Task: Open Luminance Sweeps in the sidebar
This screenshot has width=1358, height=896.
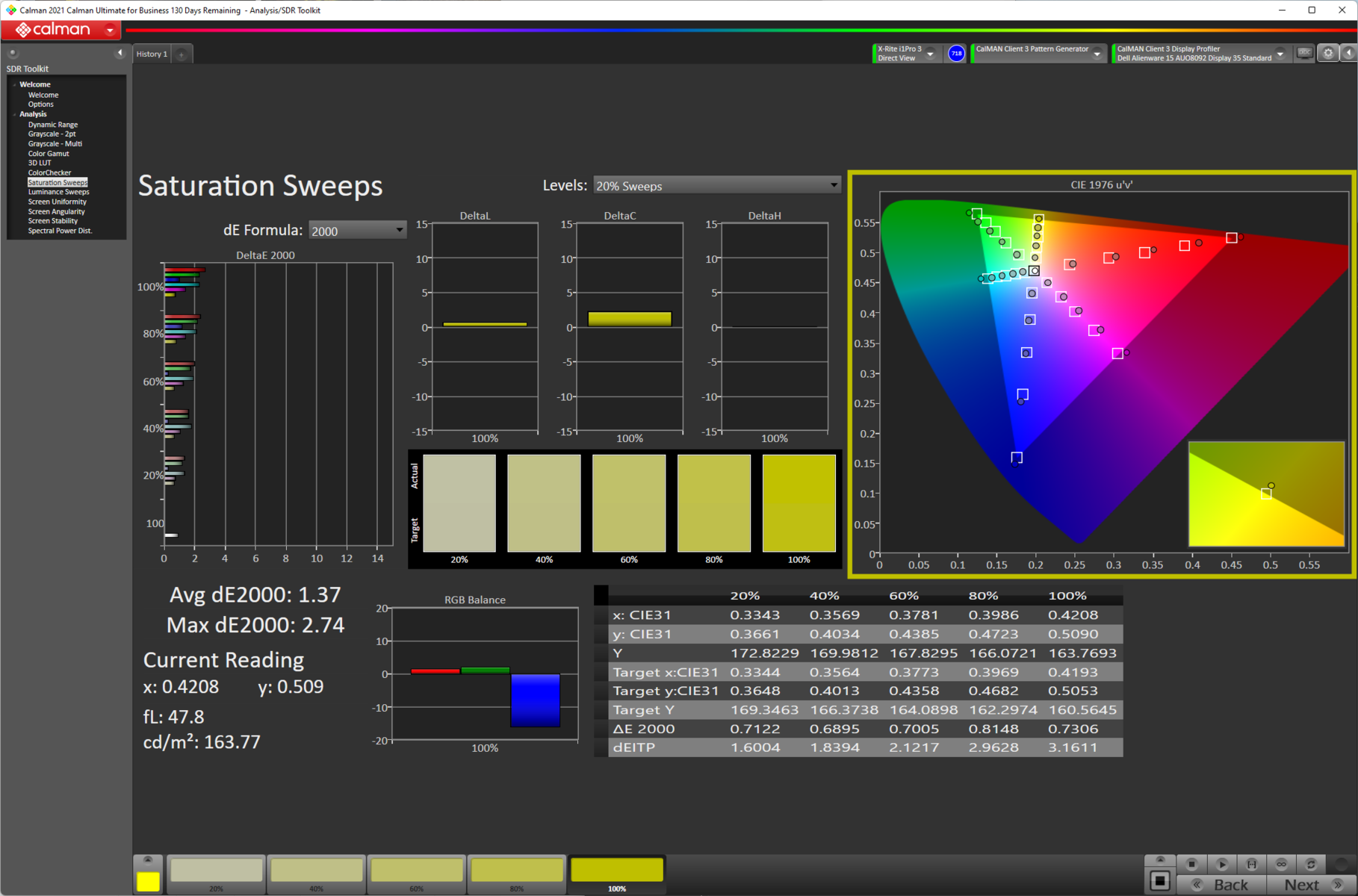Action: 58,192
